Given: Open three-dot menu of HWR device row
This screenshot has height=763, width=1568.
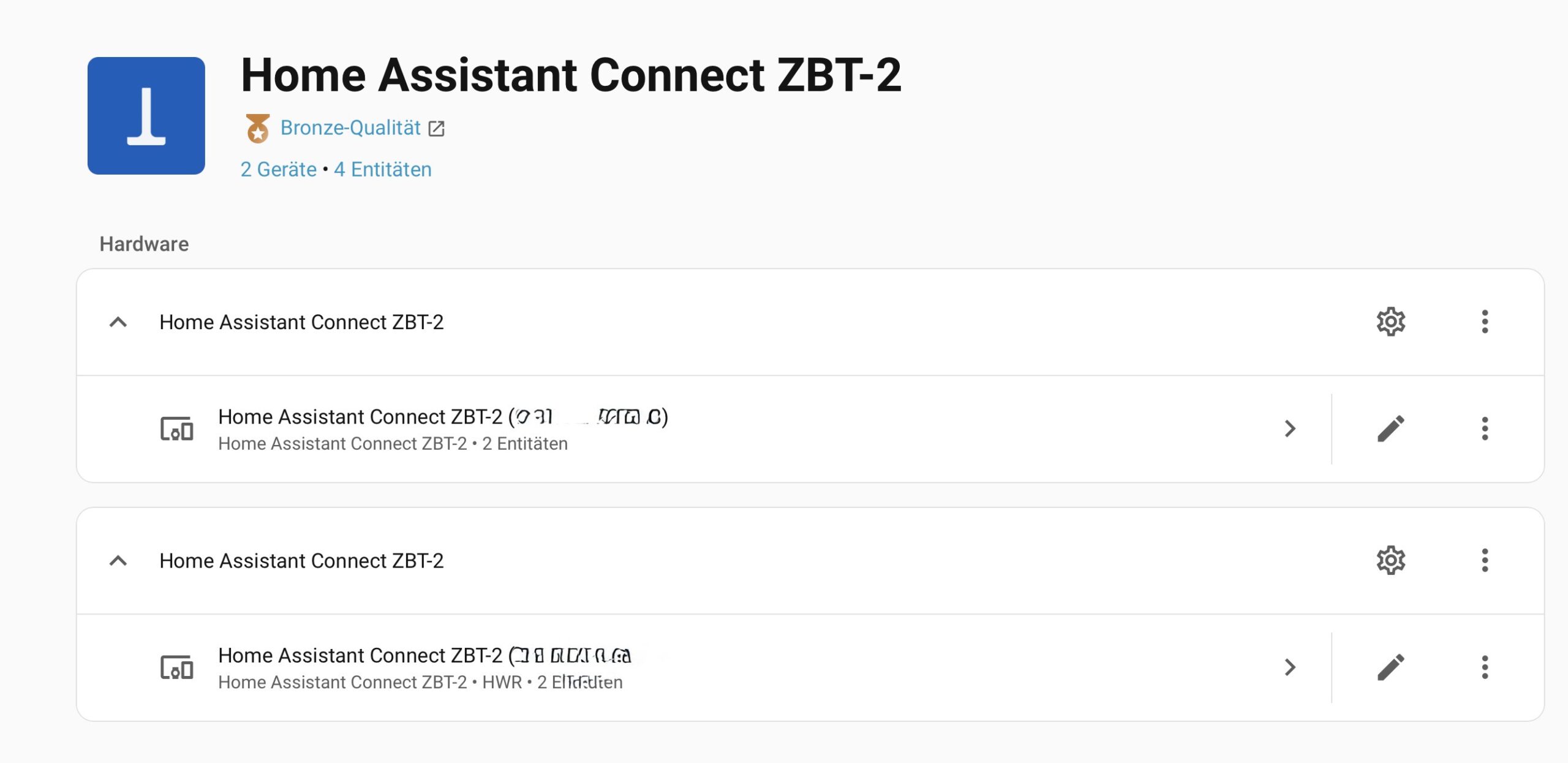Looking at the screenshot, I should (1485, 667).
